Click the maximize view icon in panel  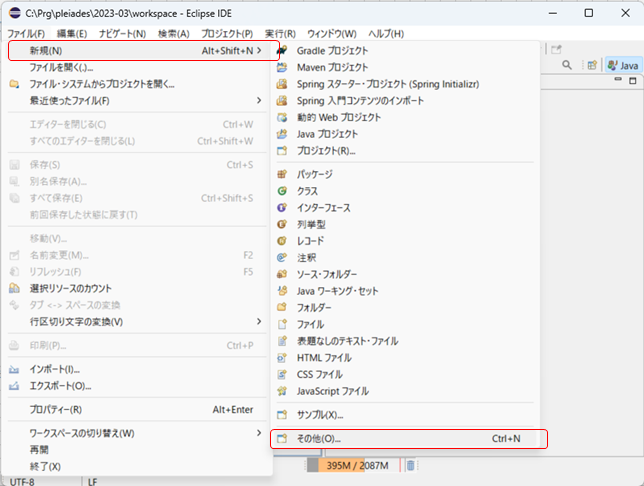point(633,81)
